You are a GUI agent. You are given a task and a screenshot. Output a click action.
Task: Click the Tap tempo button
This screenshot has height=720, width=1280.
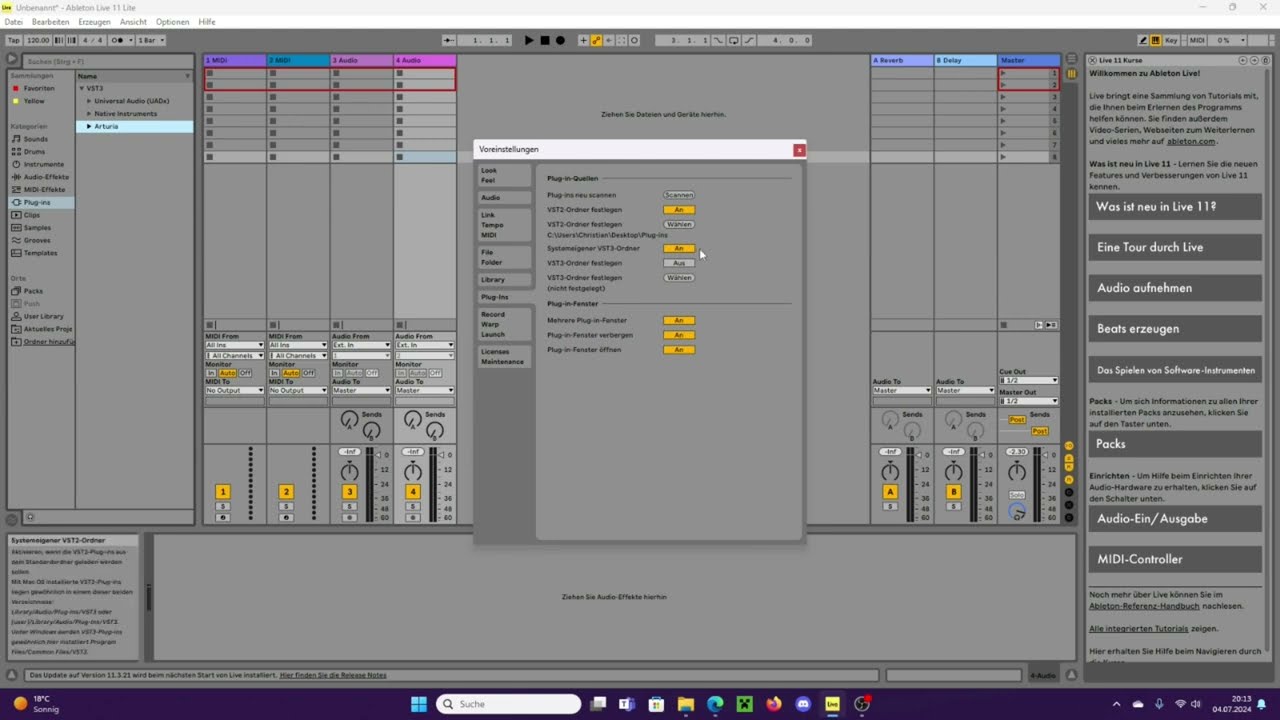(14, 40)
